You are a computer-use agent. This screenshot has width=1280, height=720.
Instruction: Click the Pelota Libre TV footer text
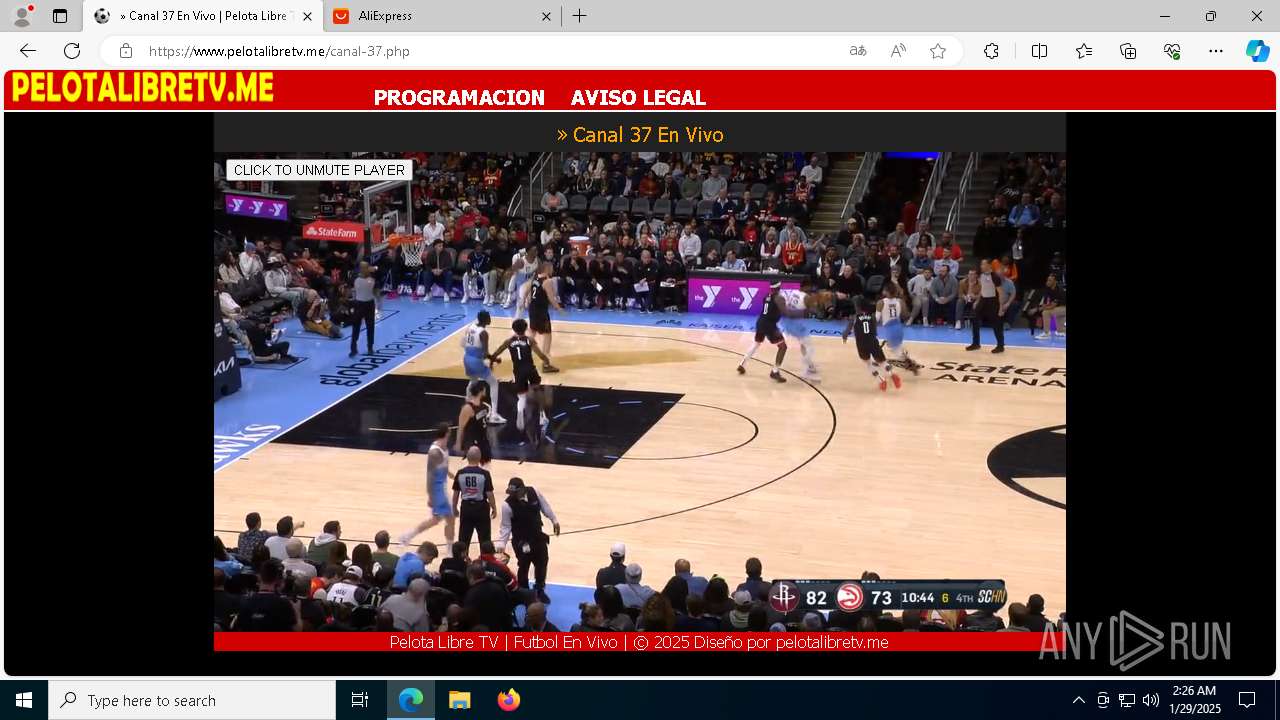[x=639, y=642]
